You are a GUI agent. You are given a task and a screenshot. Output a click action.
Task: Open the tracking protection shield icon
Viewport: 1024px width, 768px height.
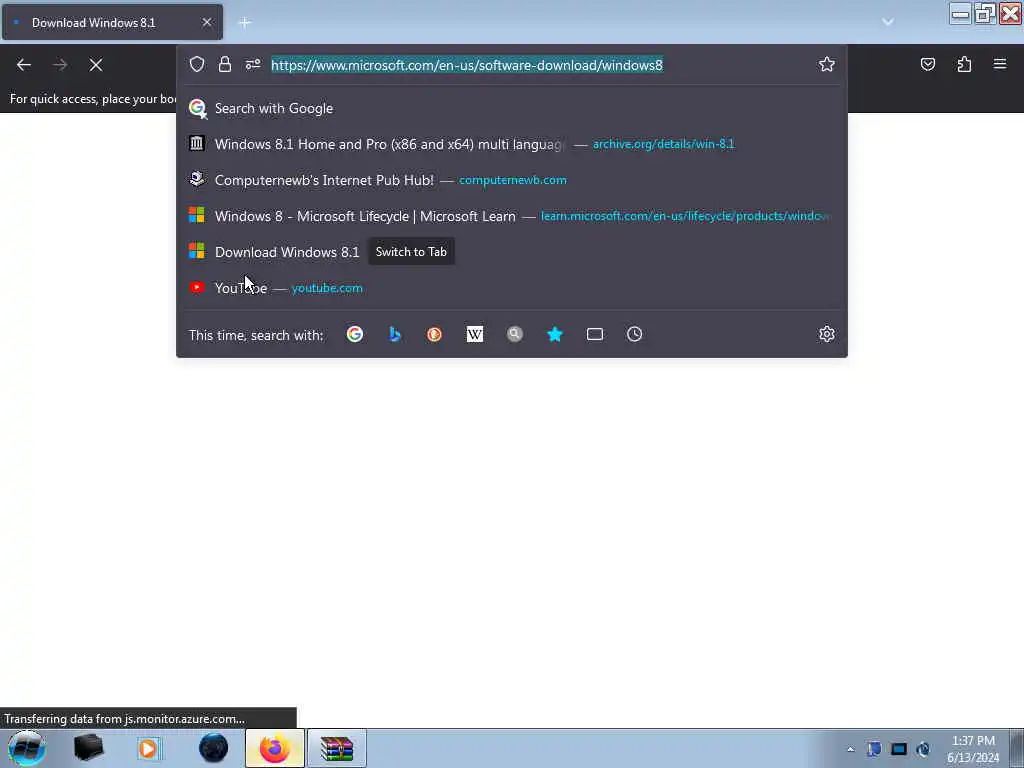[197, 64]
